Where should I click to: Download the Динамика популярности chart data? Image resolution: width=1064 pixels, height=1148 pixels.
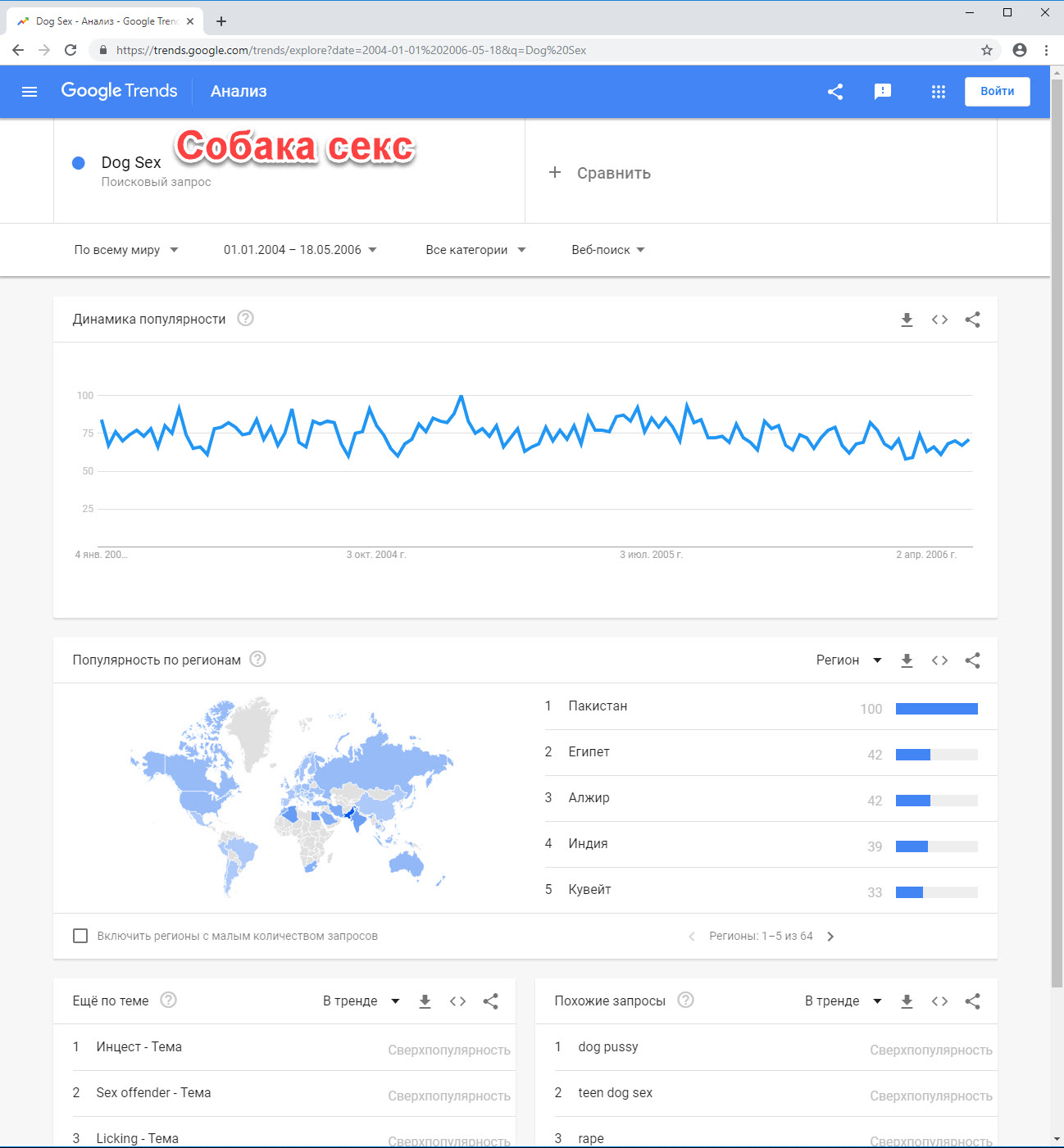coord(907,320)
